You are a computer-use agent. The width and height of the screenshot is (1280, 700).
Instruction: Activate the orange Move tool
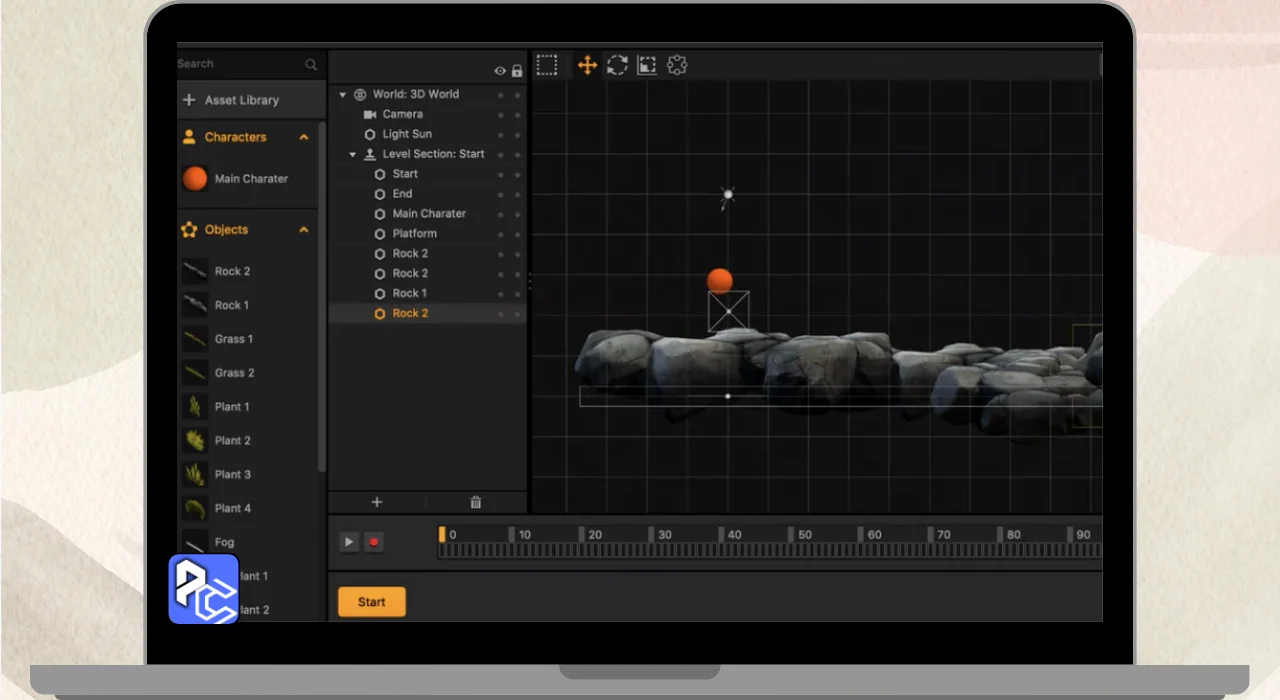click(587, 65)
